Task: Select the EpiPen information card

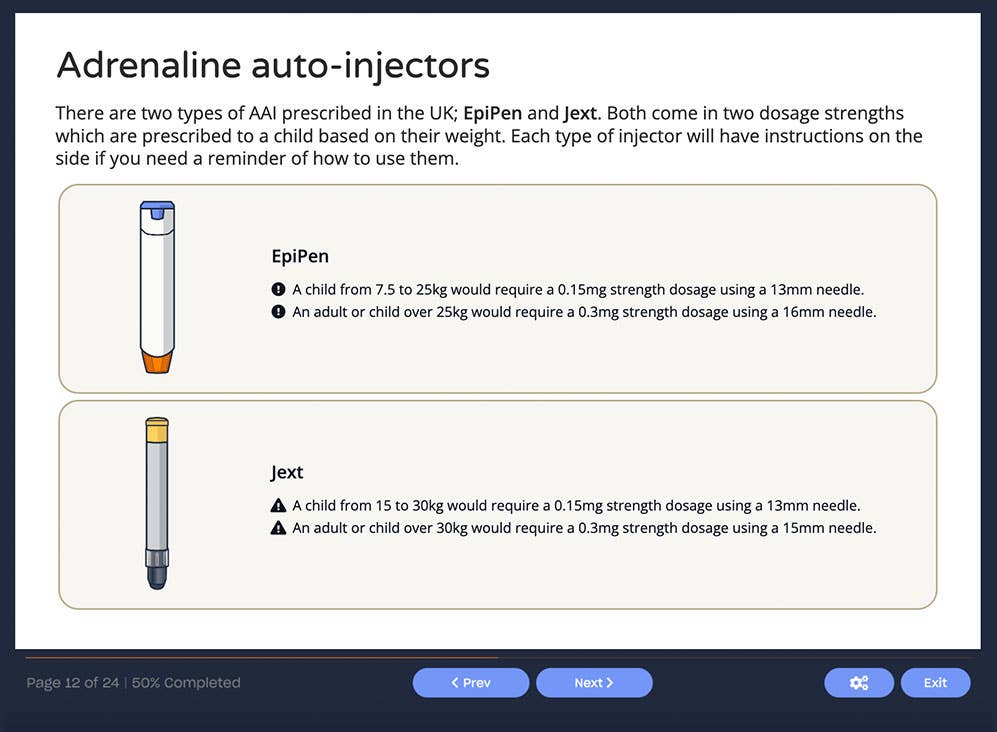Action: (x=498, y=288)
